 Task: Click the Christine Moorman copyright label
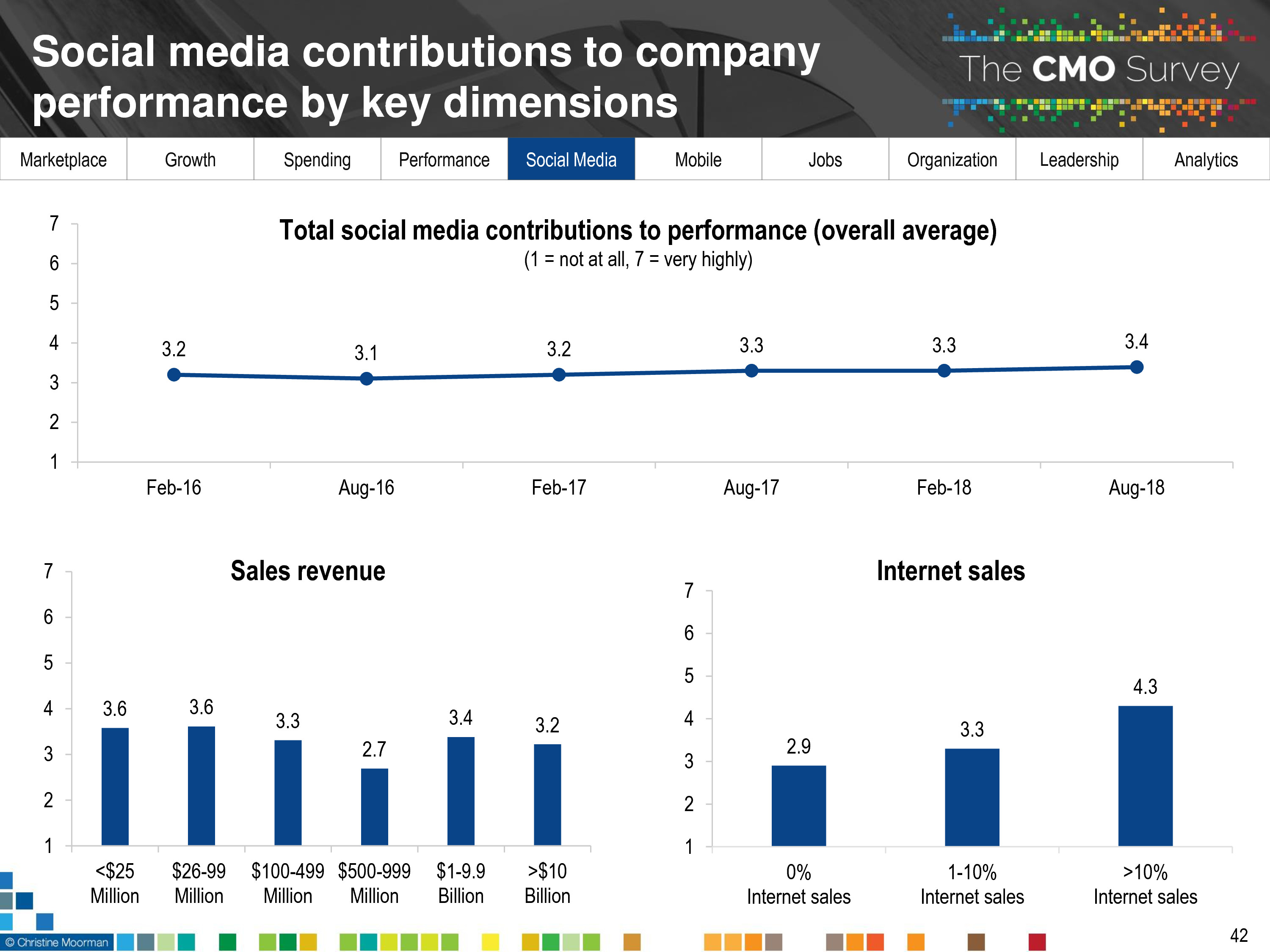pyautogui.click(x=57, y=942)
